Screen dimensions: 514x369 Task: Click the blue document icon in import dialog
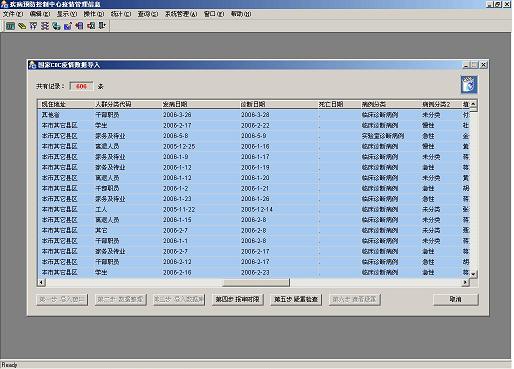[x=469, y=85]
